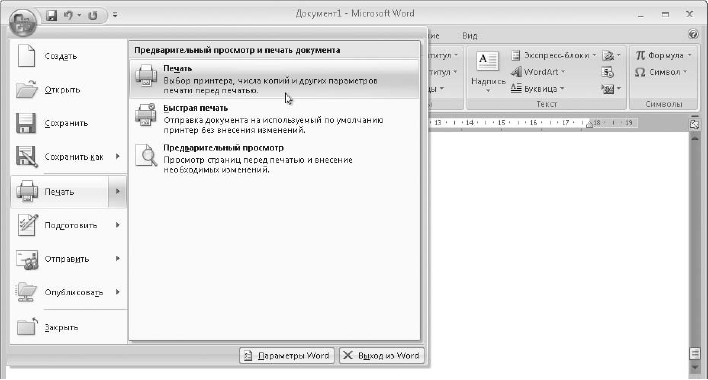Screen dimensions: 708x380
Task: Select Открыть in the Office menu
Action: click(x=69, y=89)
